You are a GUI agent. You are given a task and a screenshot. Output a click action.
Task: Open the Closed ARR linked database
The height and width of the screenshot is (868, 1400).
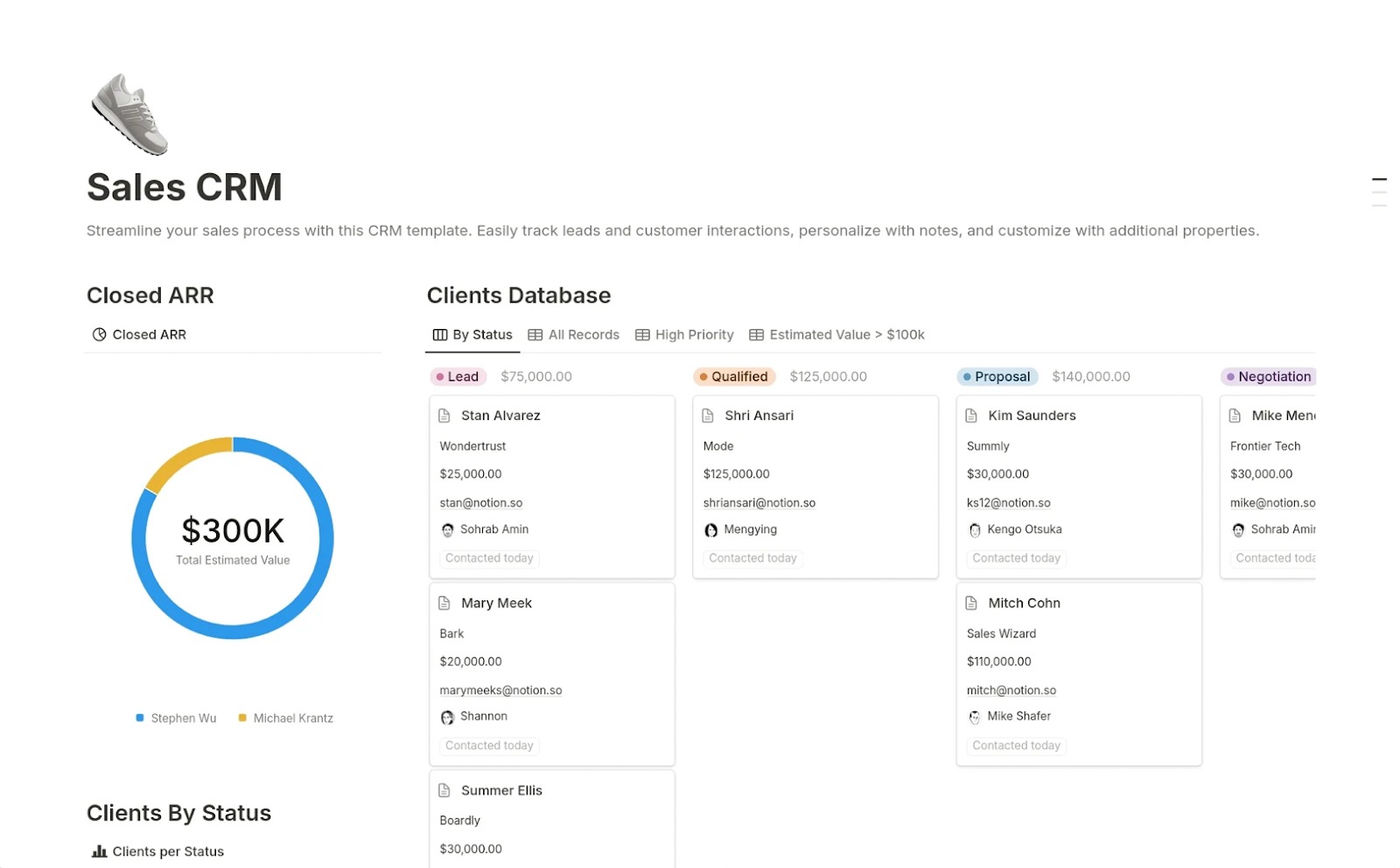pyautogui.click(x=149, y=334)
